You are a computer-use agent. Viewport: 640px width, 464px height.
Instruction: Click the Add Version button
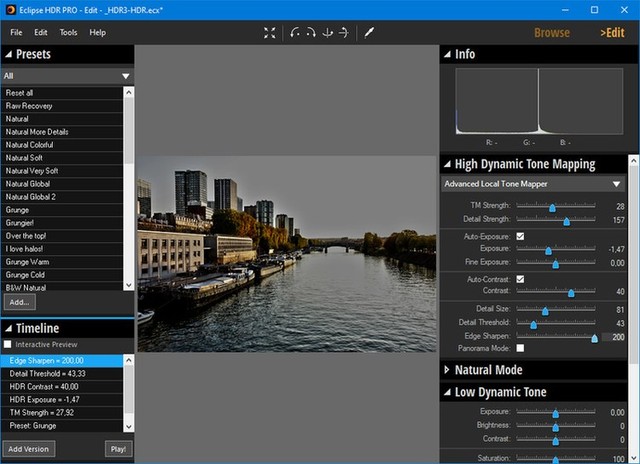29,449
